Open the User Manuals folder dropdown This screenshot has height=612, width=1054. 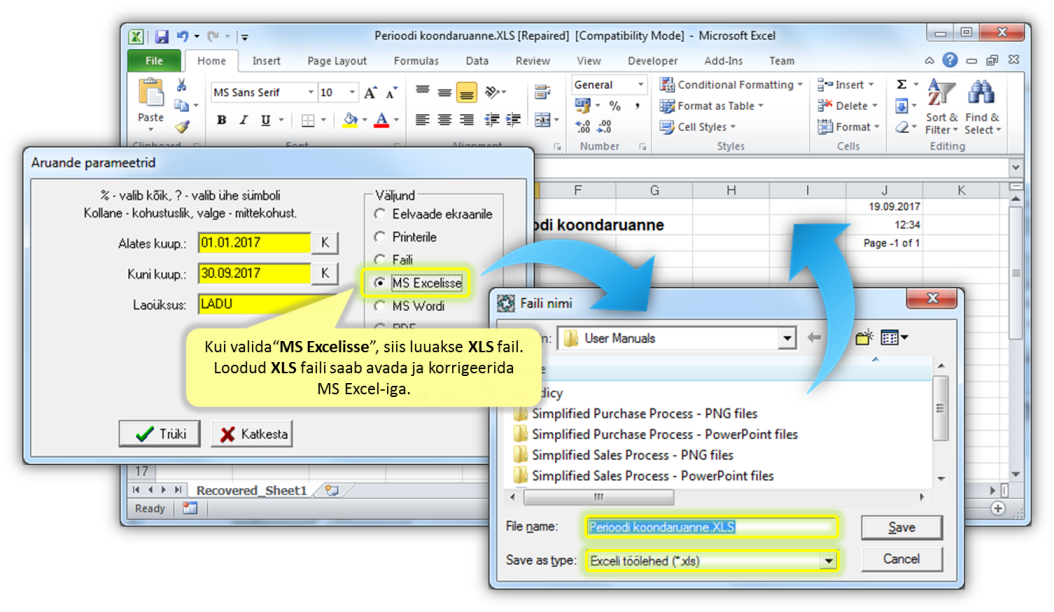(786, 338)
